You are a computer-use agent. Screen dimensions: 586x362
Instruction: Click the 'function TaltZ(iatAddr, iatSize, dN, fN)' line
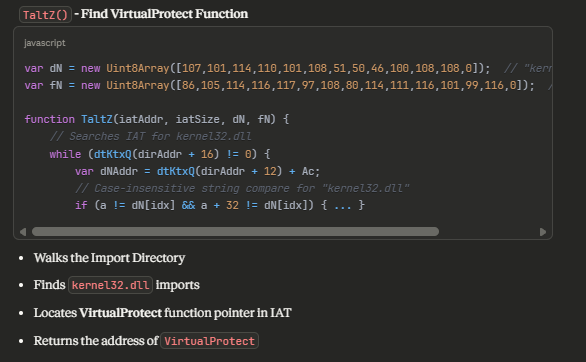[x=157, y=119]
